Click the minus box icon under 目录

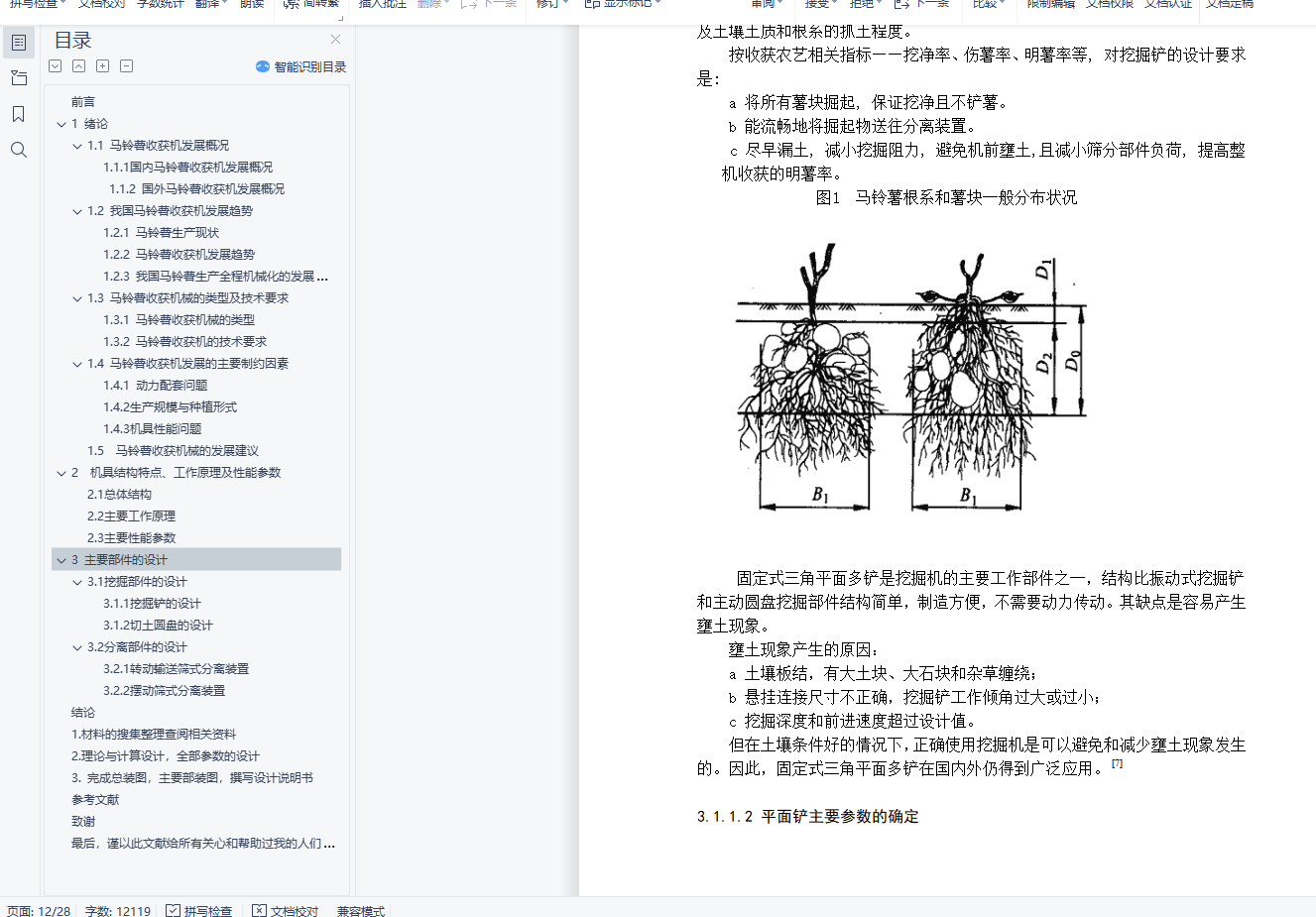coord(127,66)
